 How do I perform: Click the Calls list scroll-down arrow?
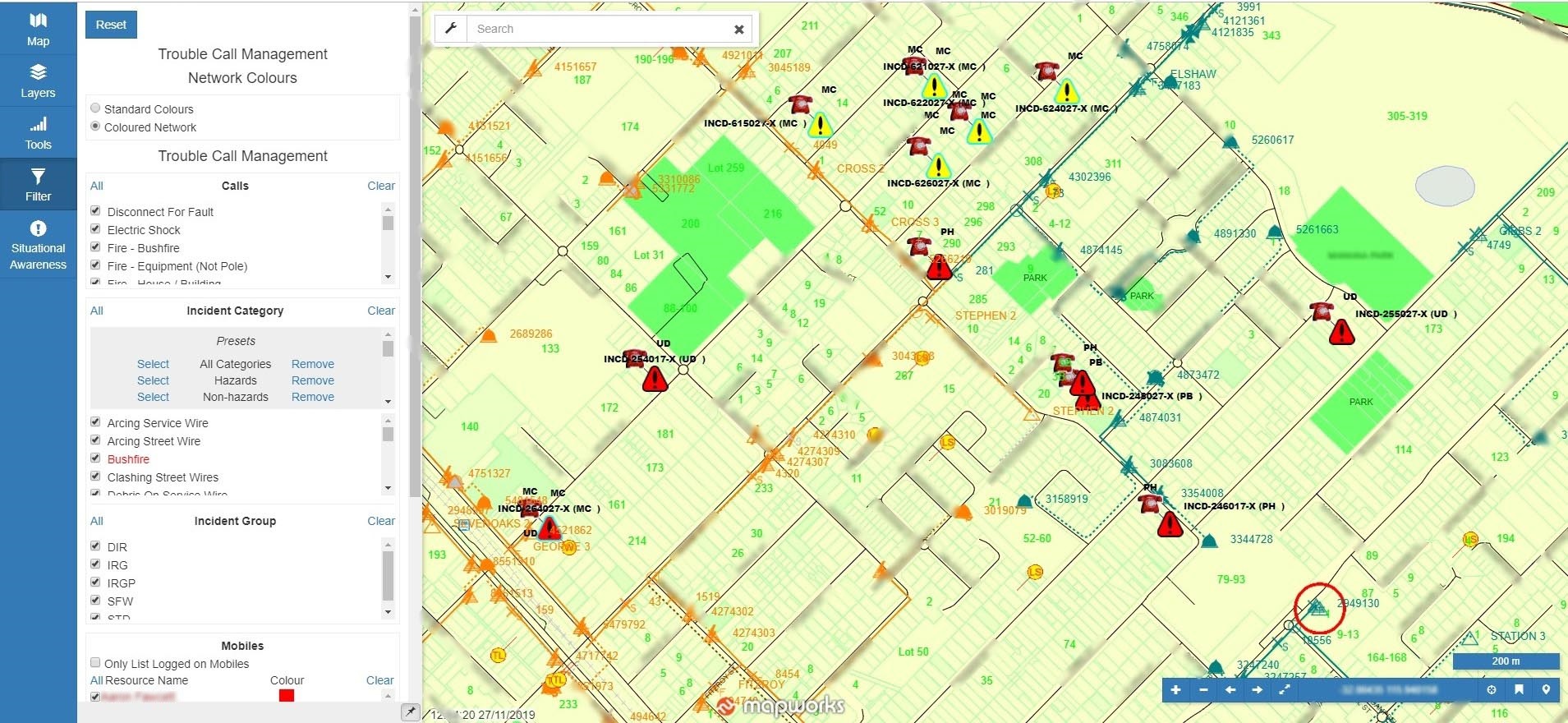pyautogui.click(x=388, y=277)
